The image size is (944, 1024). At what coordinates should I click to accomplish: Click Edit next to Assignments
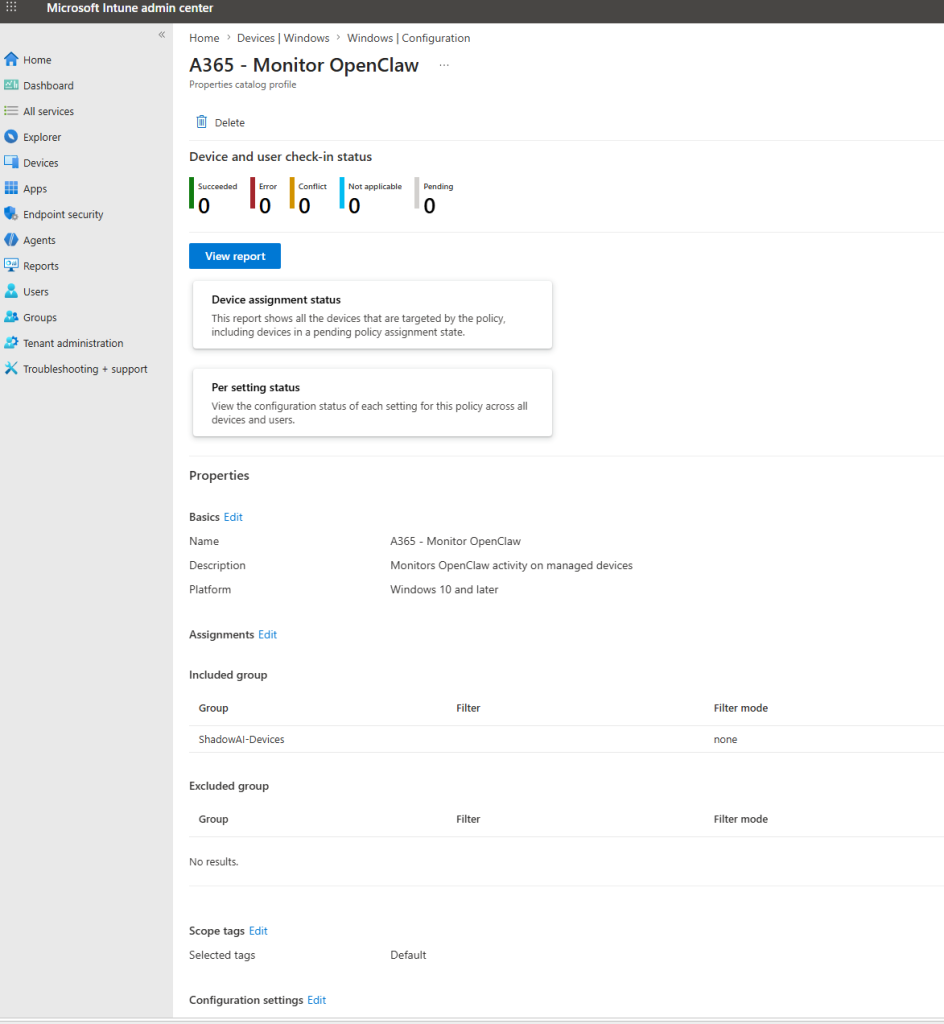pyautogui.click(x=268, y=634)
